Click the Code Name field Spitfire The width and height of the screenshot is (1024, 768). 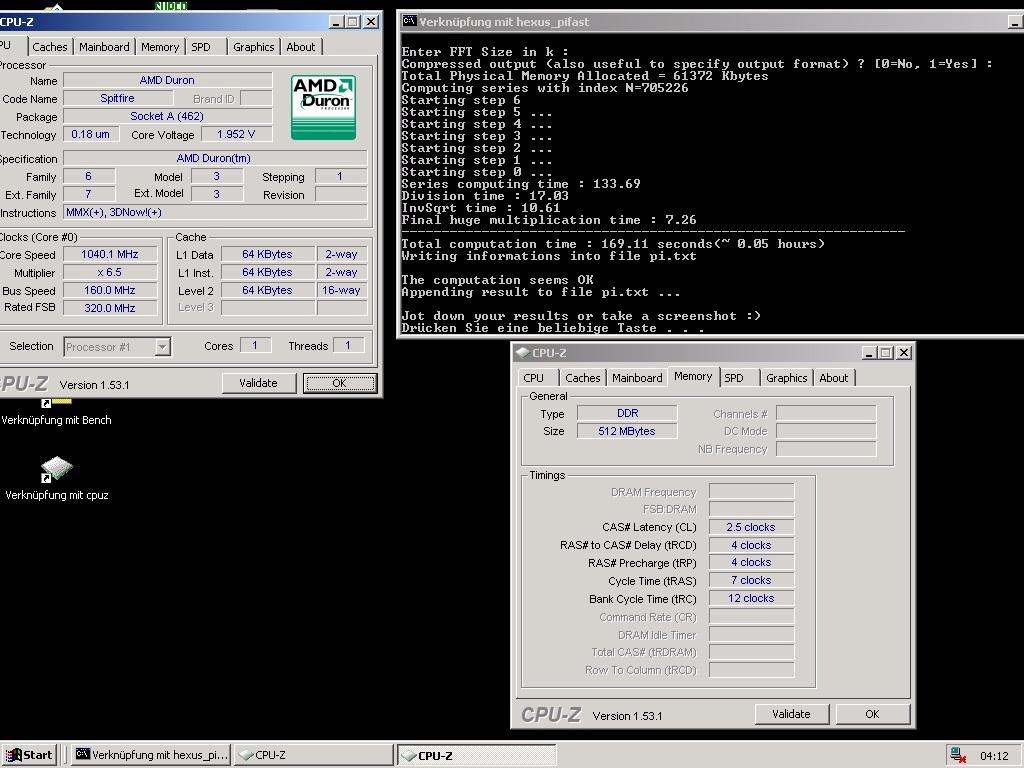(118, 99)
